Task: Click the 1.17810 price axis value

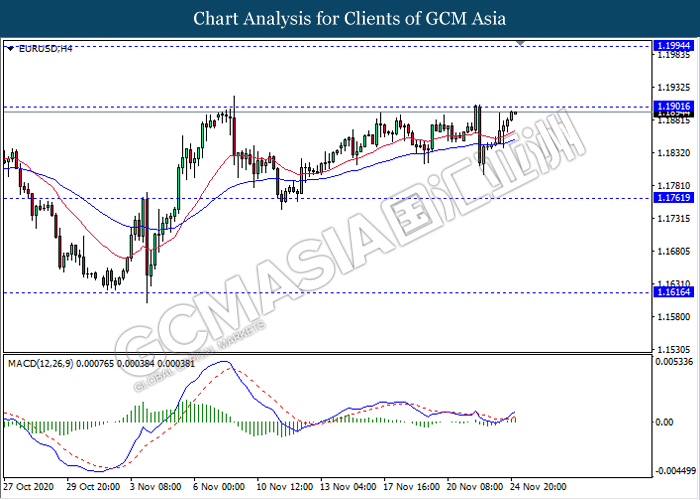Action: [x=674, y=186]
